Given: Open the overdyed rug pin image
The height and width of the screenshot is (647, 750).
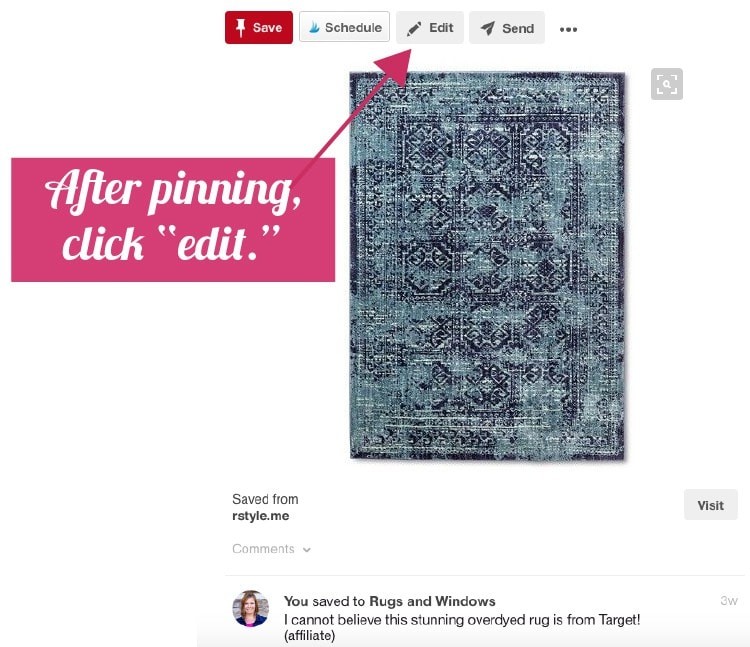Looking at the screenshot, I should (487, 265).
